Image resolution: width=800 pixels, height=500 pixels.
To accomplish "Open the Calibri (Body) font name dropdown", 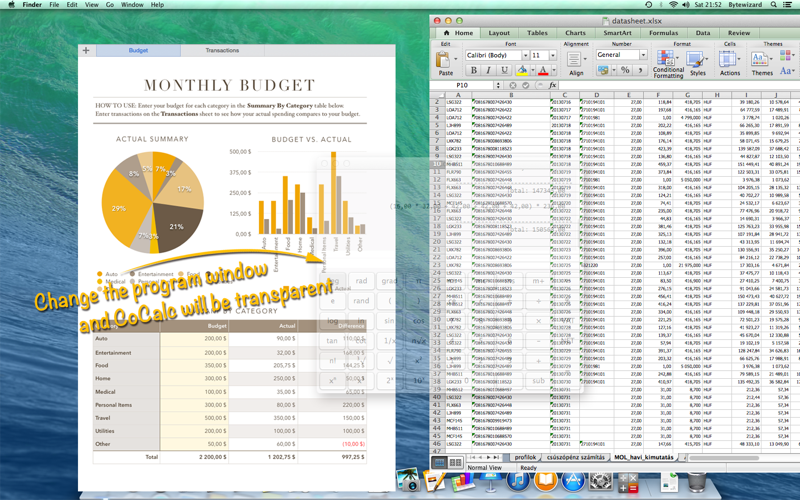I will 525,55.
